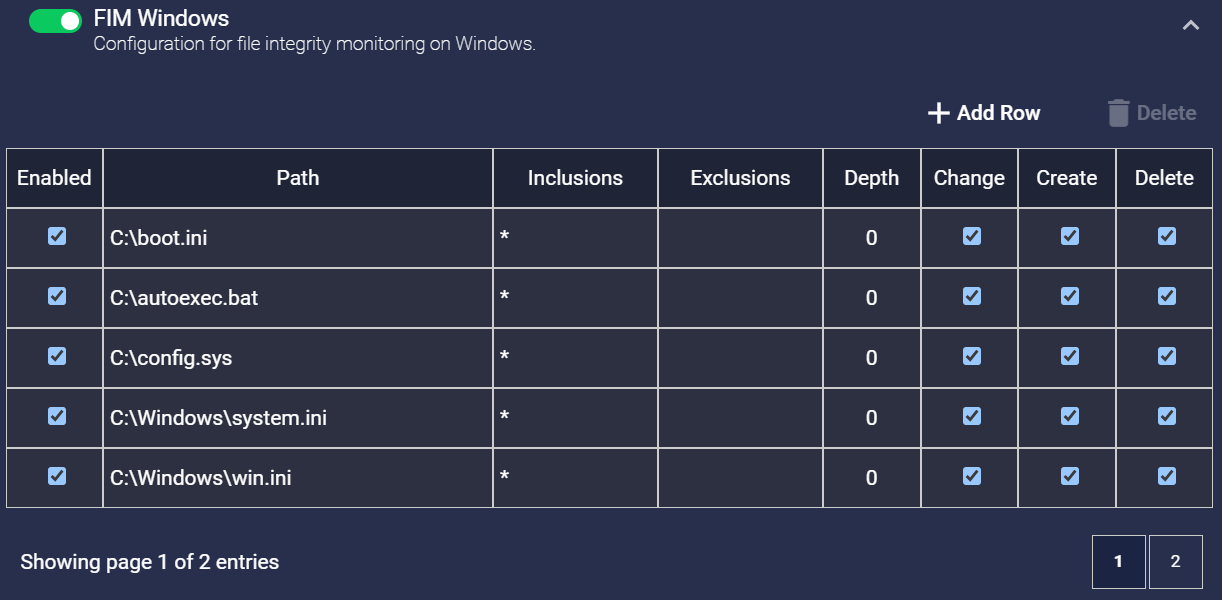Uncheck Delete for C:\Windows\win.ini row

pyautogui.click(x=1167, y=476)
